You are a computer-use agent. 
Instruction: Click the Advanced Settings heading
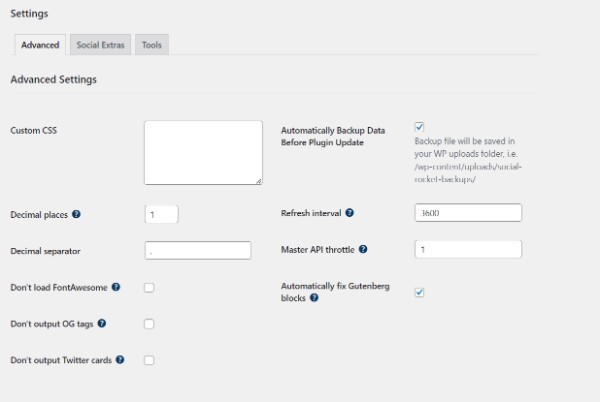(54, 80)
